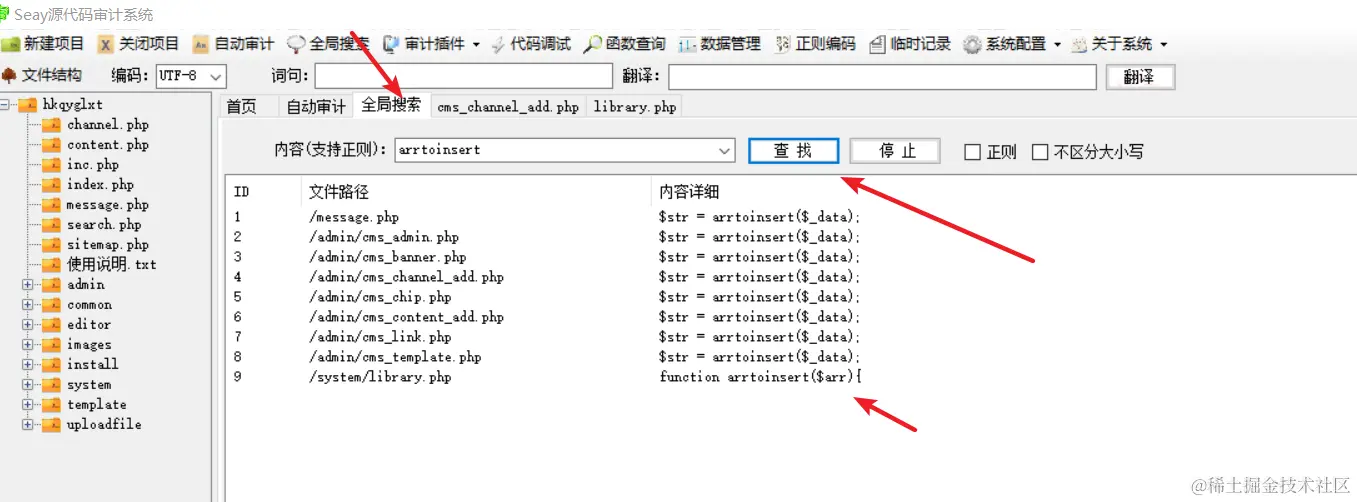Click the template folder icon

pyautogui.click(x=51, y=405)
